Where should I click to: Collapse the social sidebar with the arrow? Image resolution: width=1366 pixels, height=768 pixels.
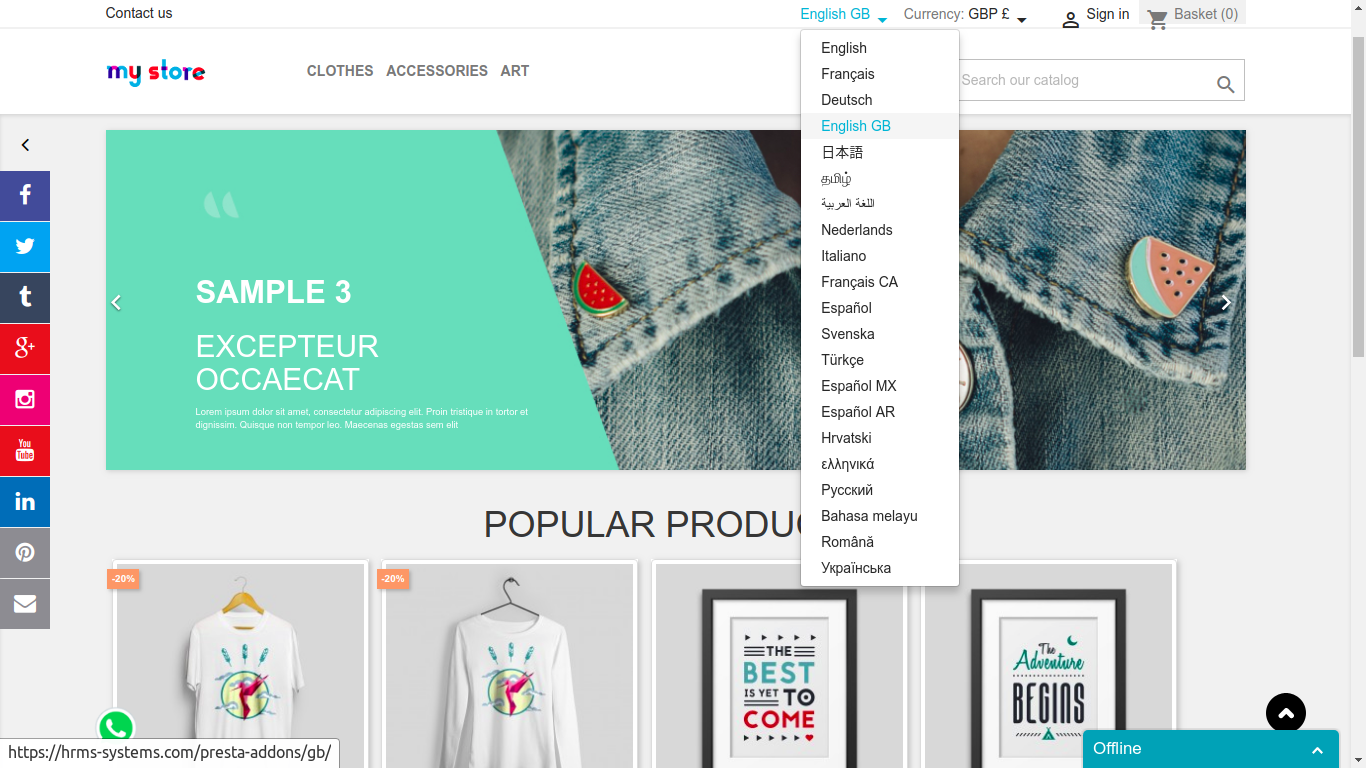pos(25,145)
